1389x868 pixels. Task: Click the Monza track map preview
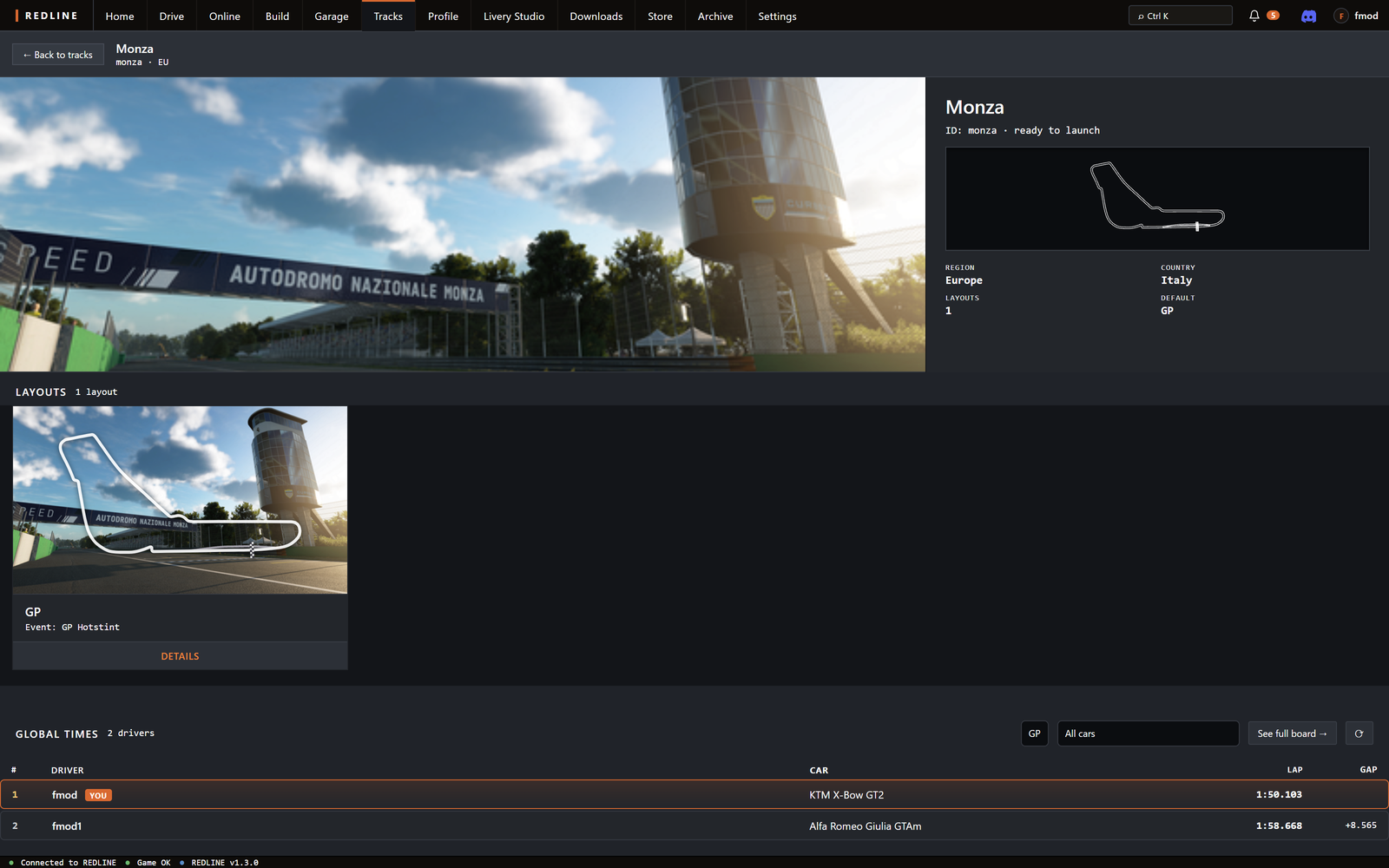point(1157,199)
